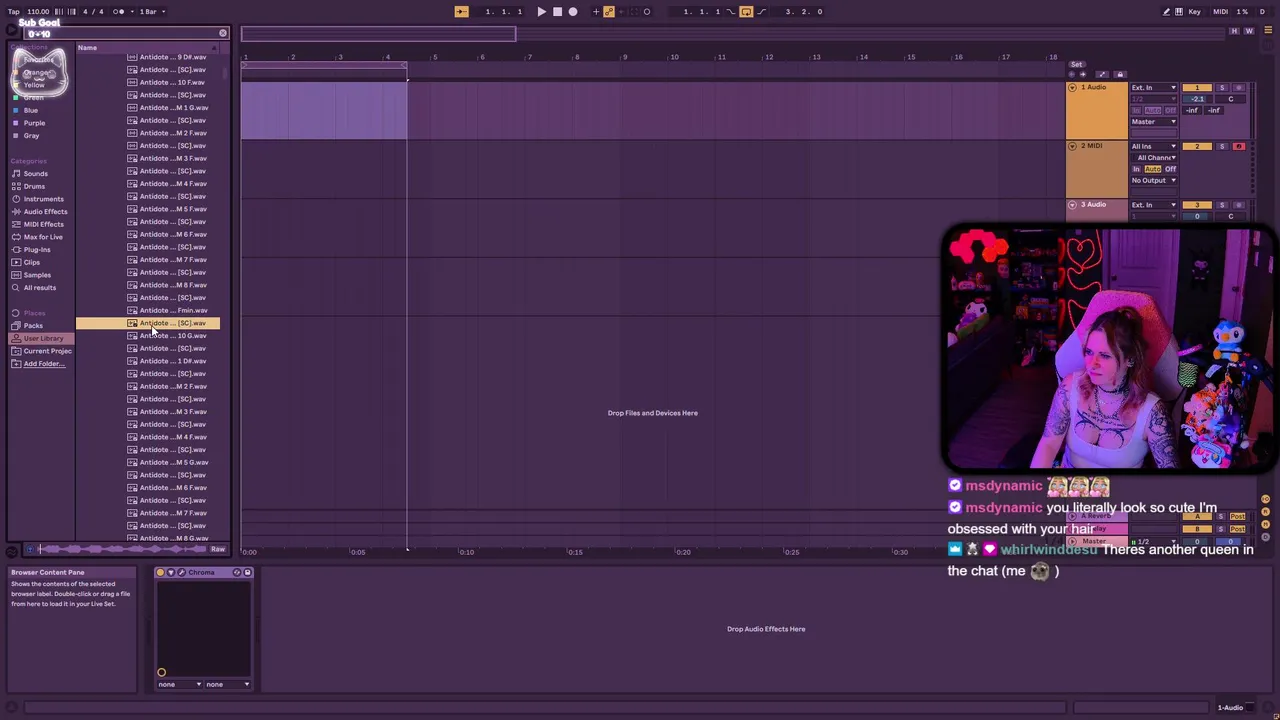Click Add Folder... link
Viewport: 1280px width, 720px height.
coord(44,364)
